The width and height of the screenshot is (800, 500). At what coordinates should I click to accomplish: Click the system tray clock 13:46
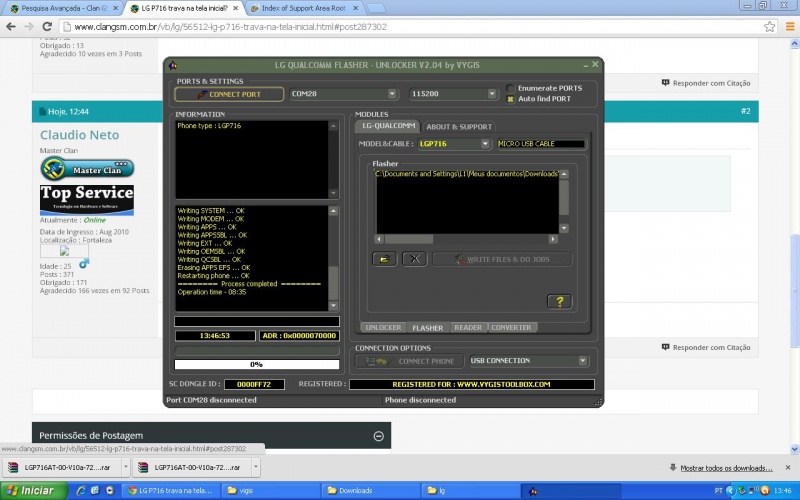point(783,491)
